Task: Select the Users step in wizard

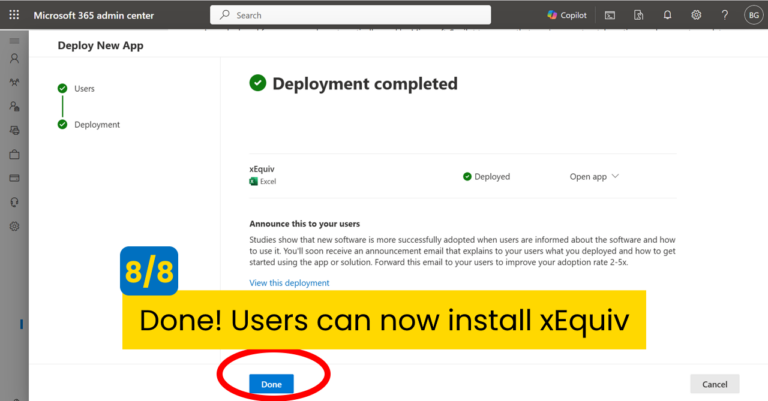Action: [x=84, y=88]
